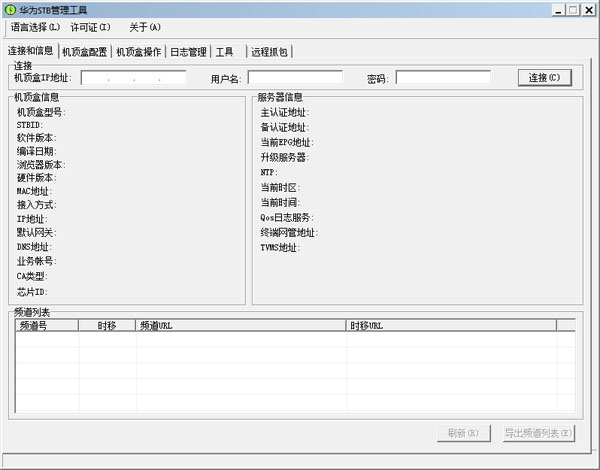Screen dimensions: 600x470
Task: Click the 默认网关 label
Action: point(37,232)
